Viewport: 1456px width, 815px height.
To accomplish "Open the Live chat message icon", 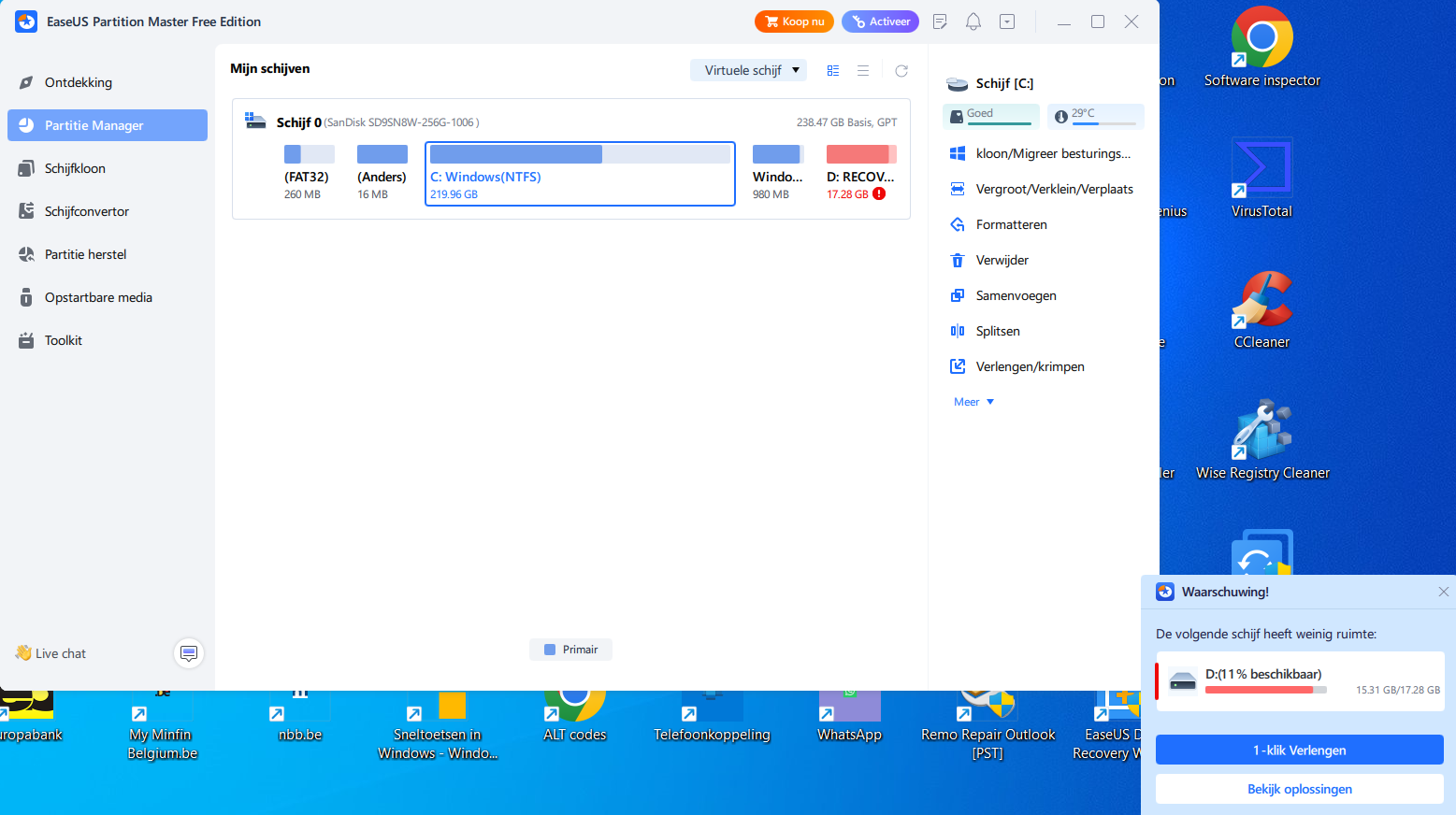I will (189, 653).
